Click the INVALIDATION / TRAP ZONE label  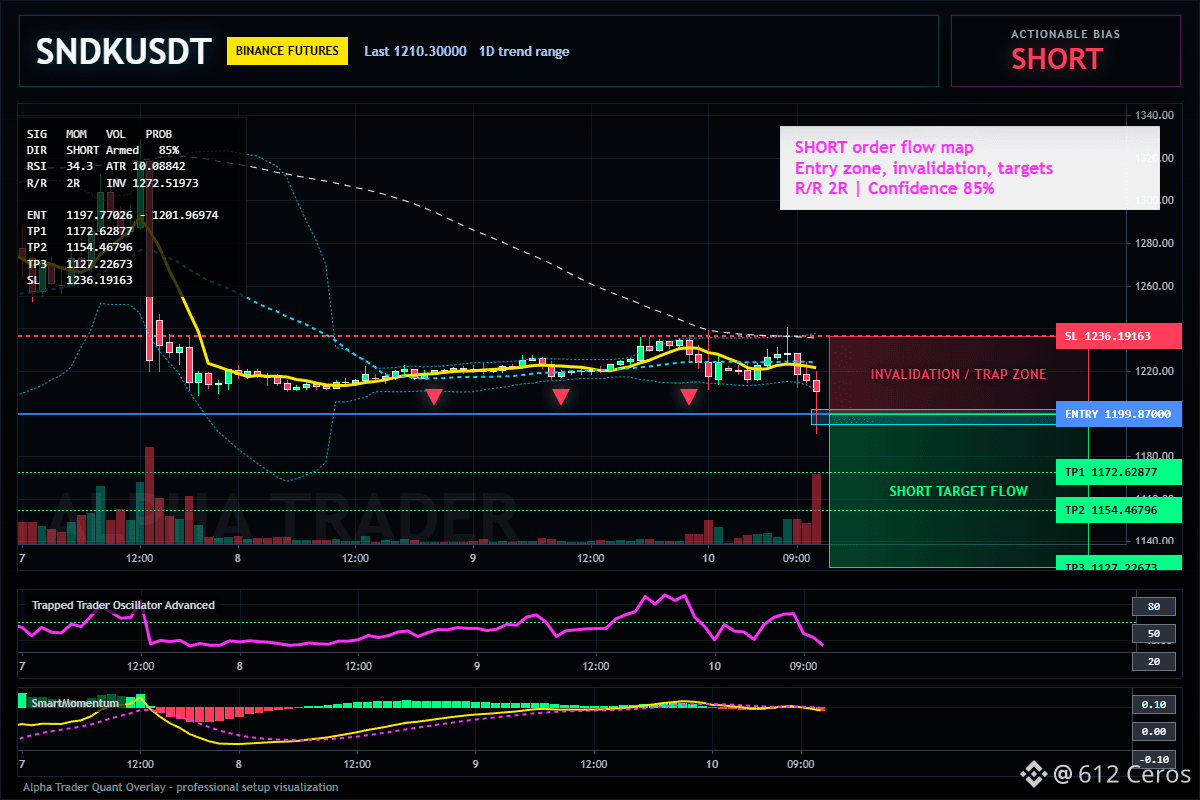(x=958, y=374)
